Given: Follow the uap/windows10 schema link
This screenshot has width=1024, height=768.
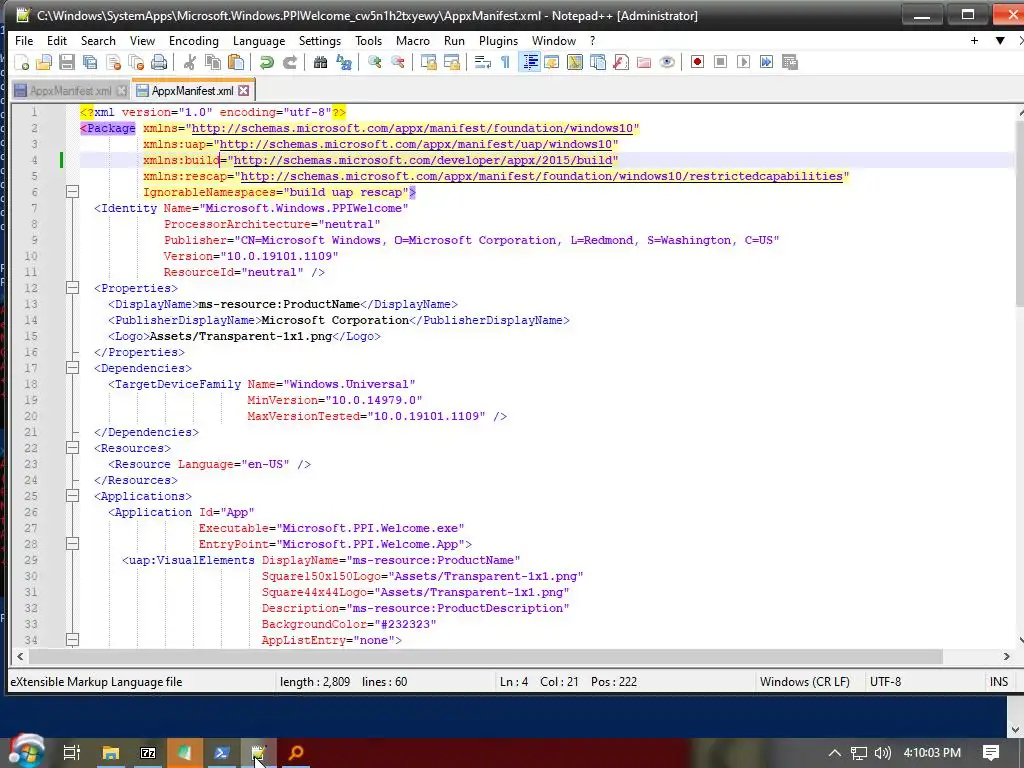Looking at the screenshot, I should tap(416, 144).
